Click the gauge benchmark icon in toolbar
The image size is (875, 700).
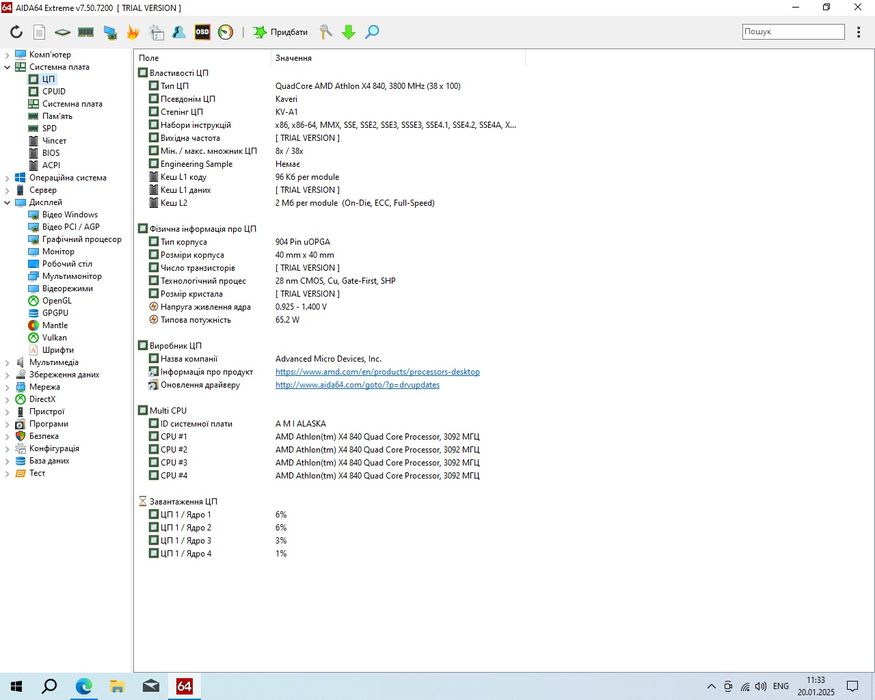226,32
